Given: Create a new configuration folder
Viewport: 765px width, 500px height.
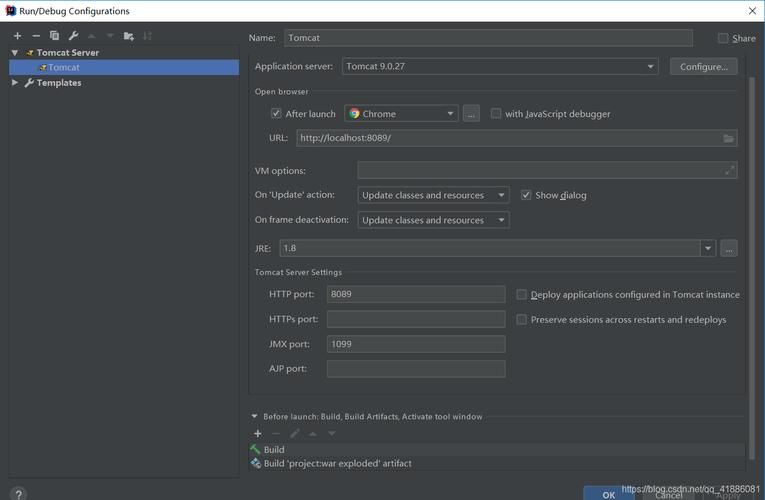Looking at the screenshot, I should click(129, 36).
